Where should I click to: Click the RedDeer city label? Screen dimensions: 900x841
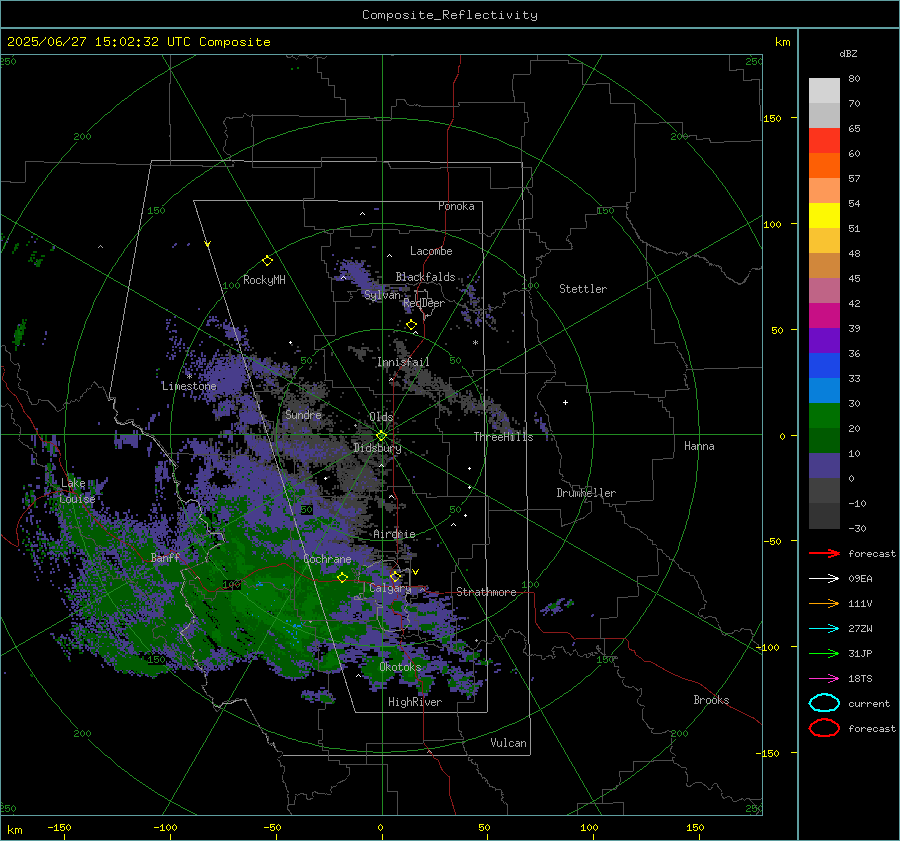click(424, 303)
